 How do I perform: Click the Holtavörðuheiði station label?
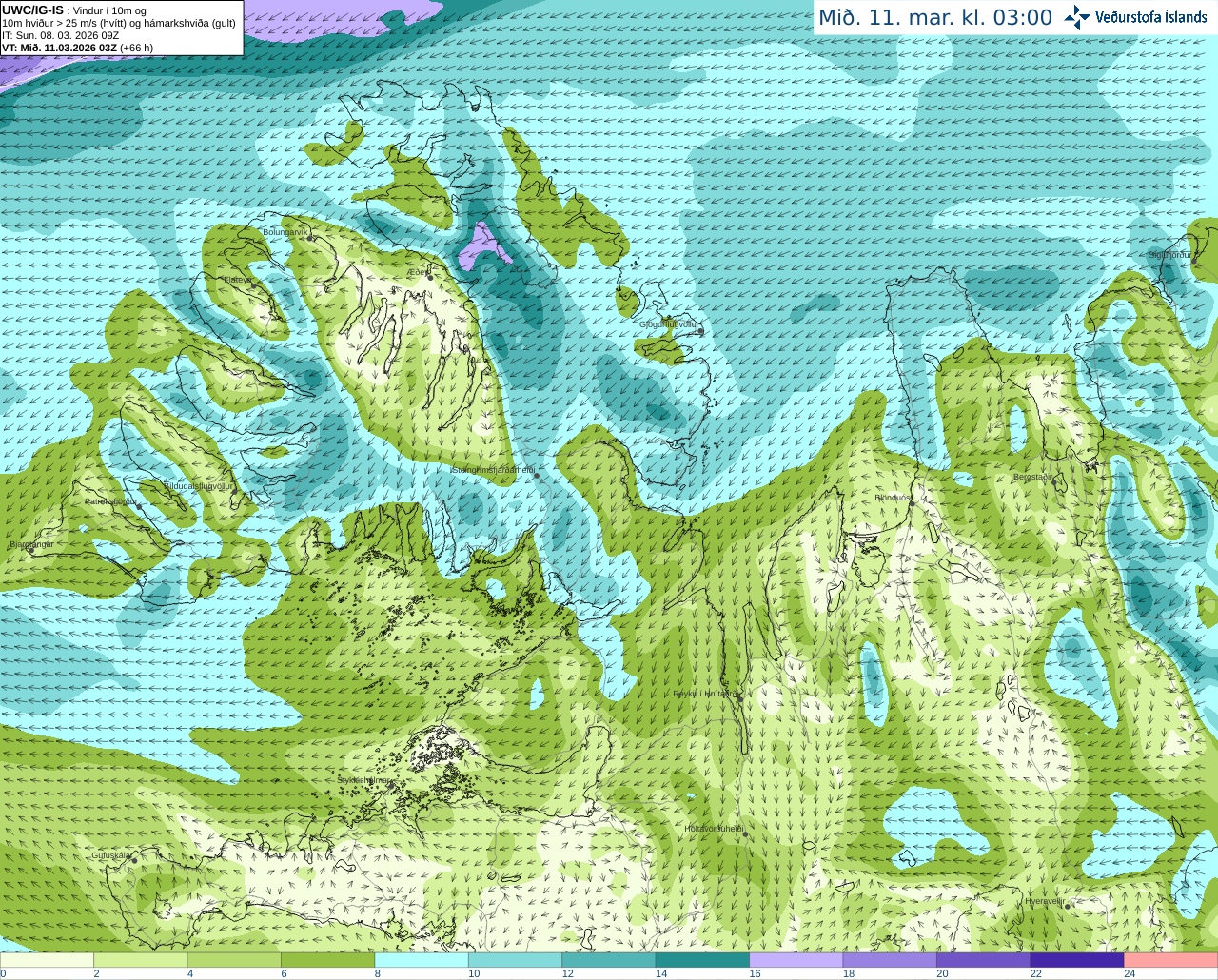coord(714,829)
